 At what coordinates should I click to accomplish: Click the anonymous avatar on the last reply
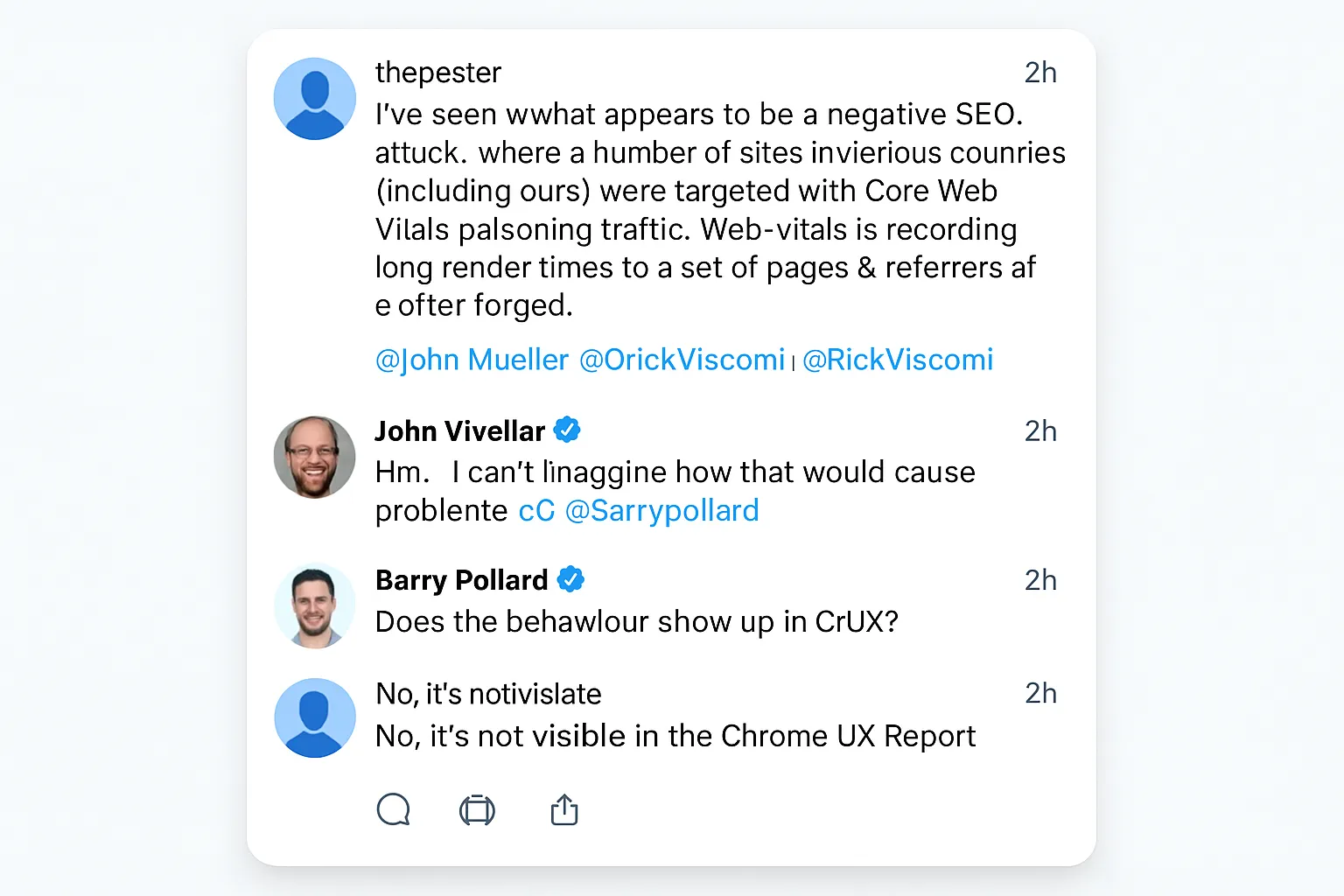(315, 717)
